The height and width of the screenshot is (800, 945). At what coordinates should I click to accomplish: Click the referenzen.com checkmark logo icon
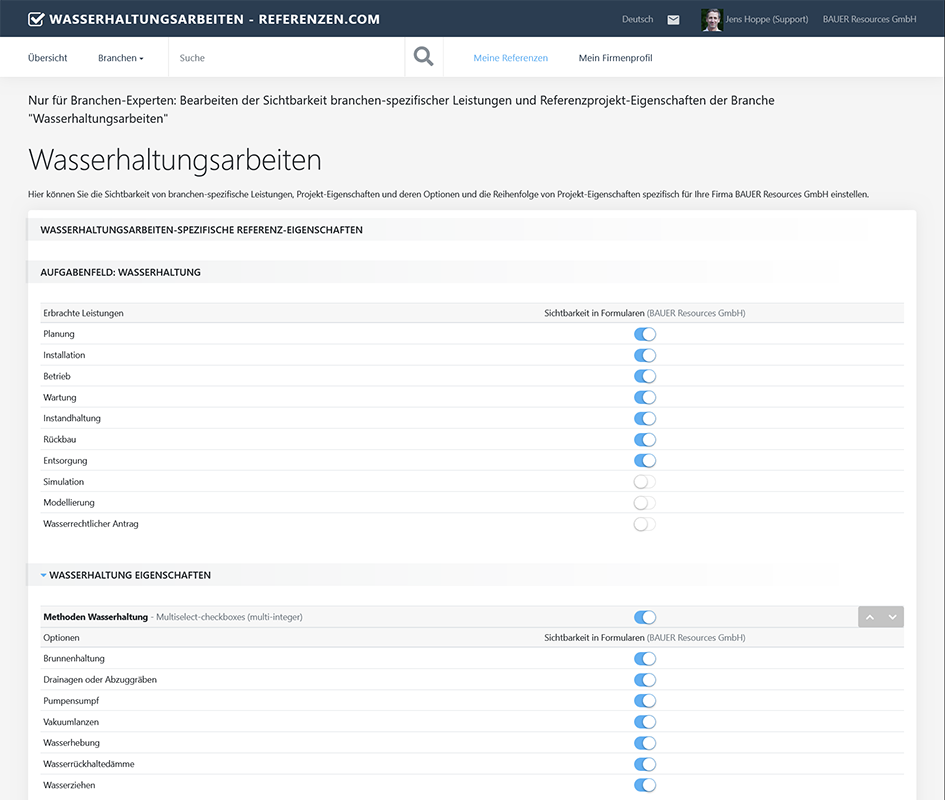pyautogui.click(x=37, y=18)
